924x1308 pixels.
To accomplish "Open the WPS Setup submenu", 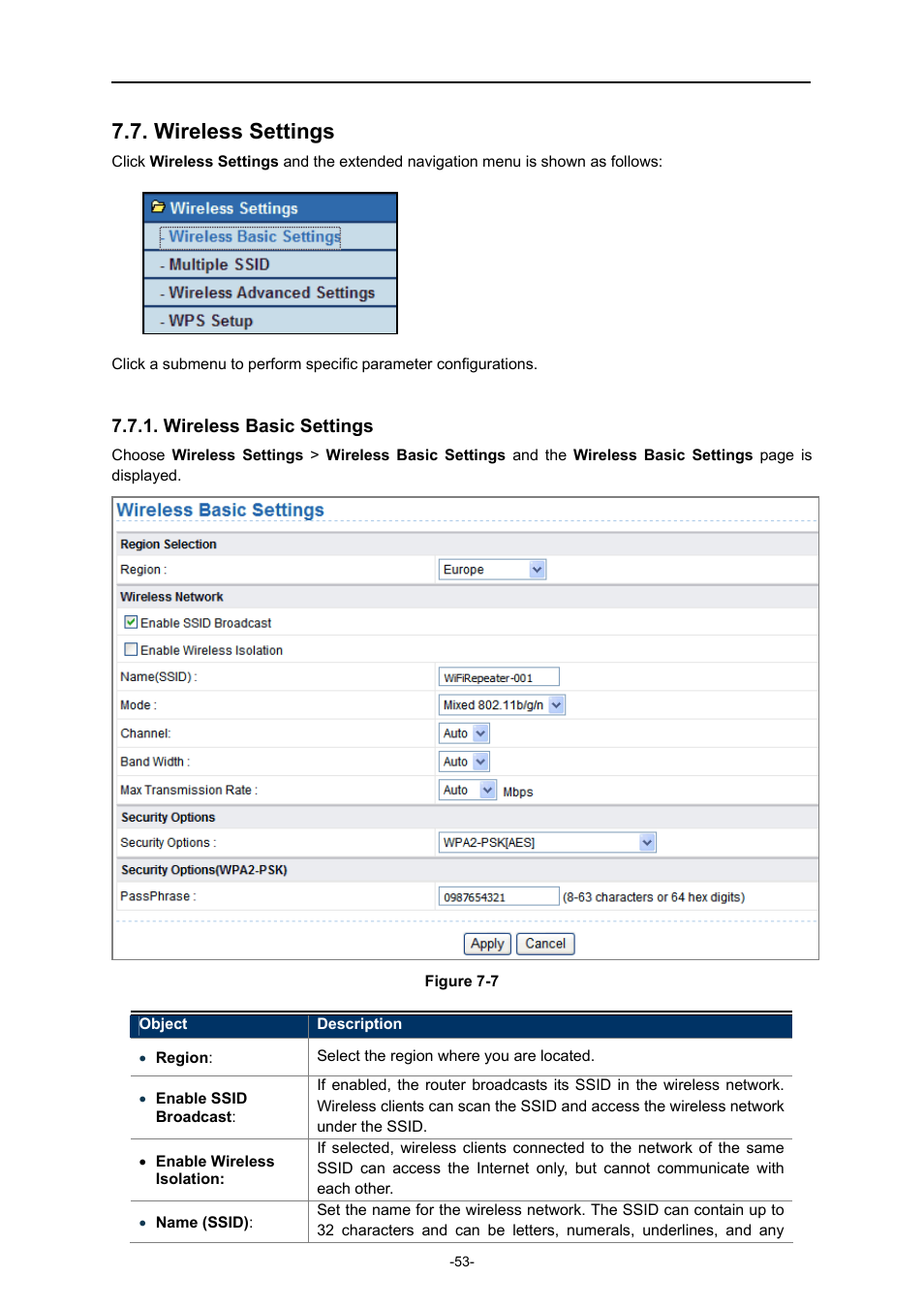I will click(x=210, y=321).
